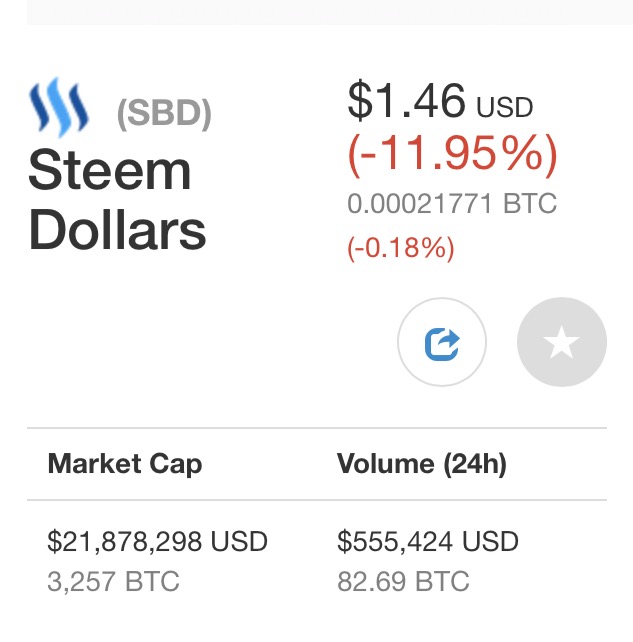This screenshot has height=642, width=633.
Task: Tap the $1.46 price value
Action: pos(407,100)
